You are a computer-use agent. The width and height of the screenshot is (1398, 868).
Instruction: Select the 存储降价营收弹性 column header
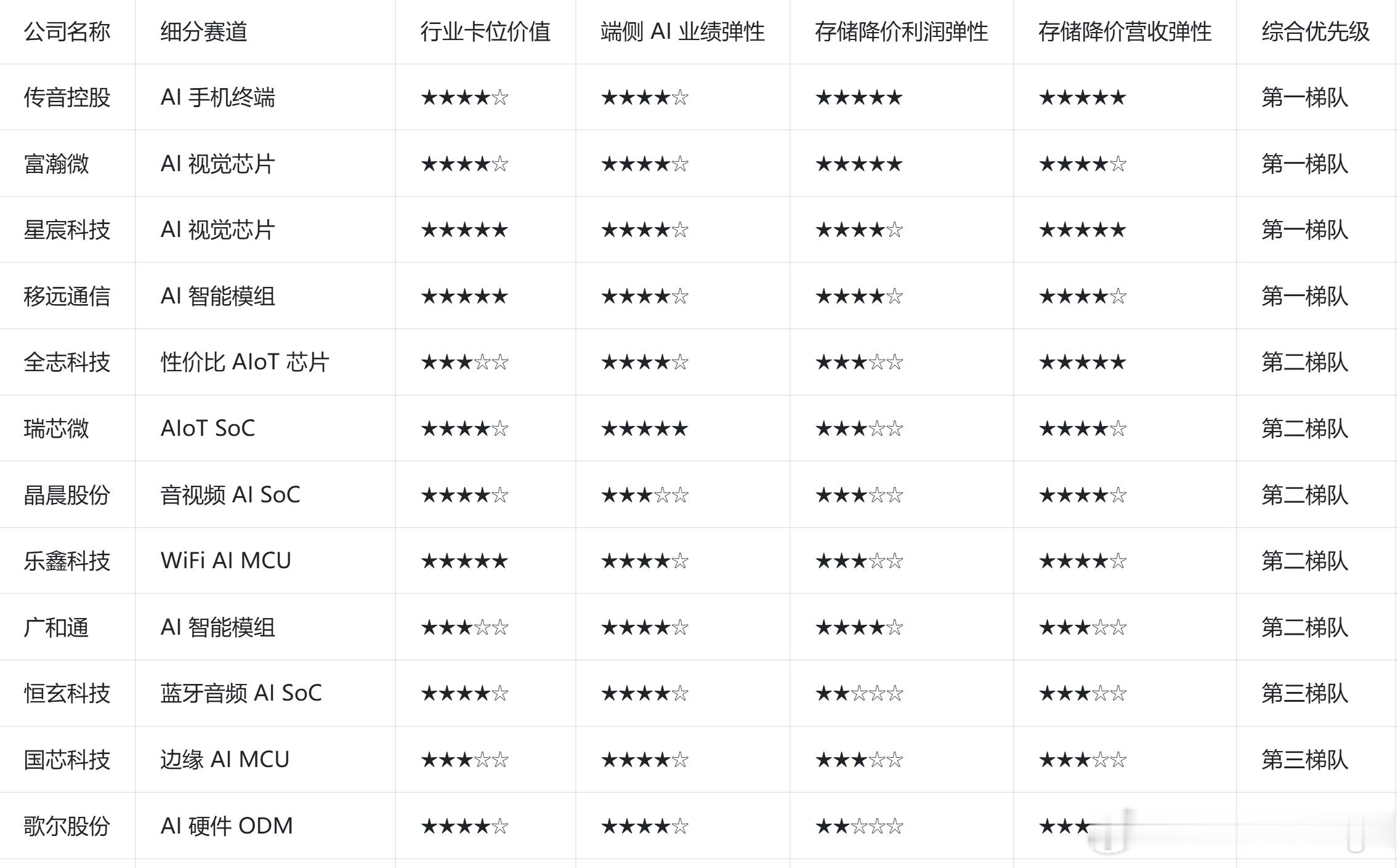(1125, 31)
